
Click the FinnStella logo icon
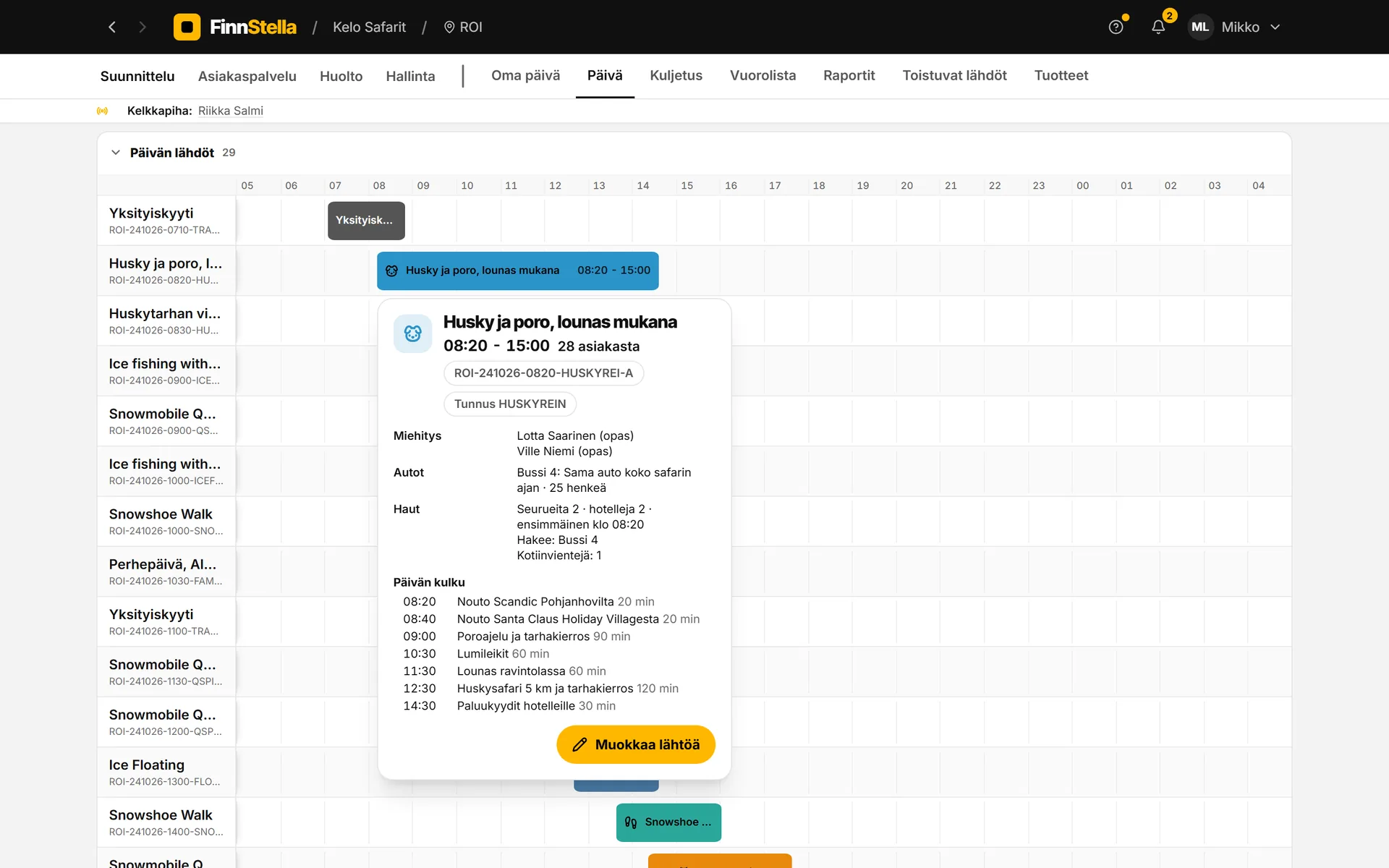point(187,27)
